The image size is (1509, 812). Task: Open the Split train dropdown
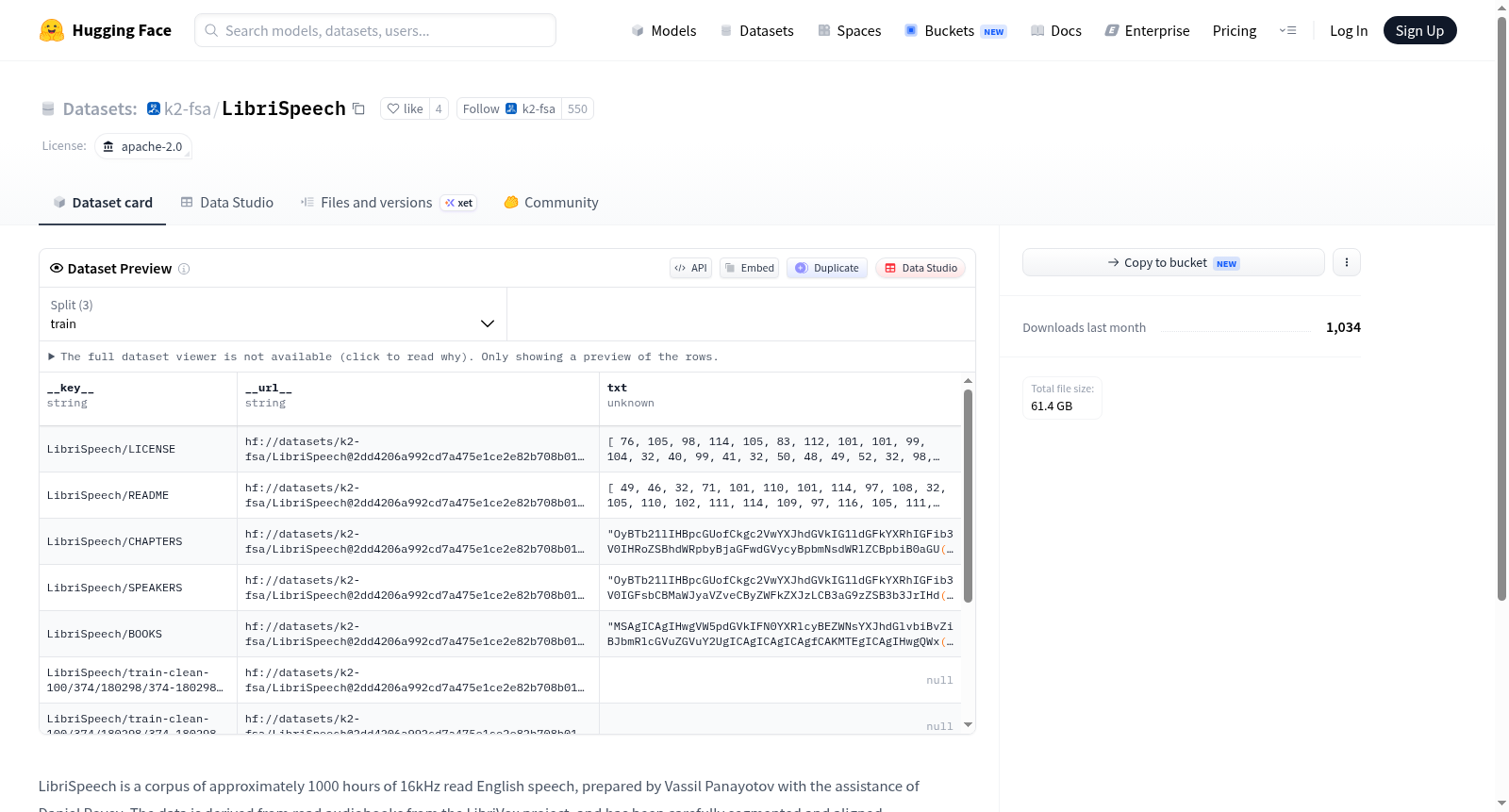(x=273, y=314)
